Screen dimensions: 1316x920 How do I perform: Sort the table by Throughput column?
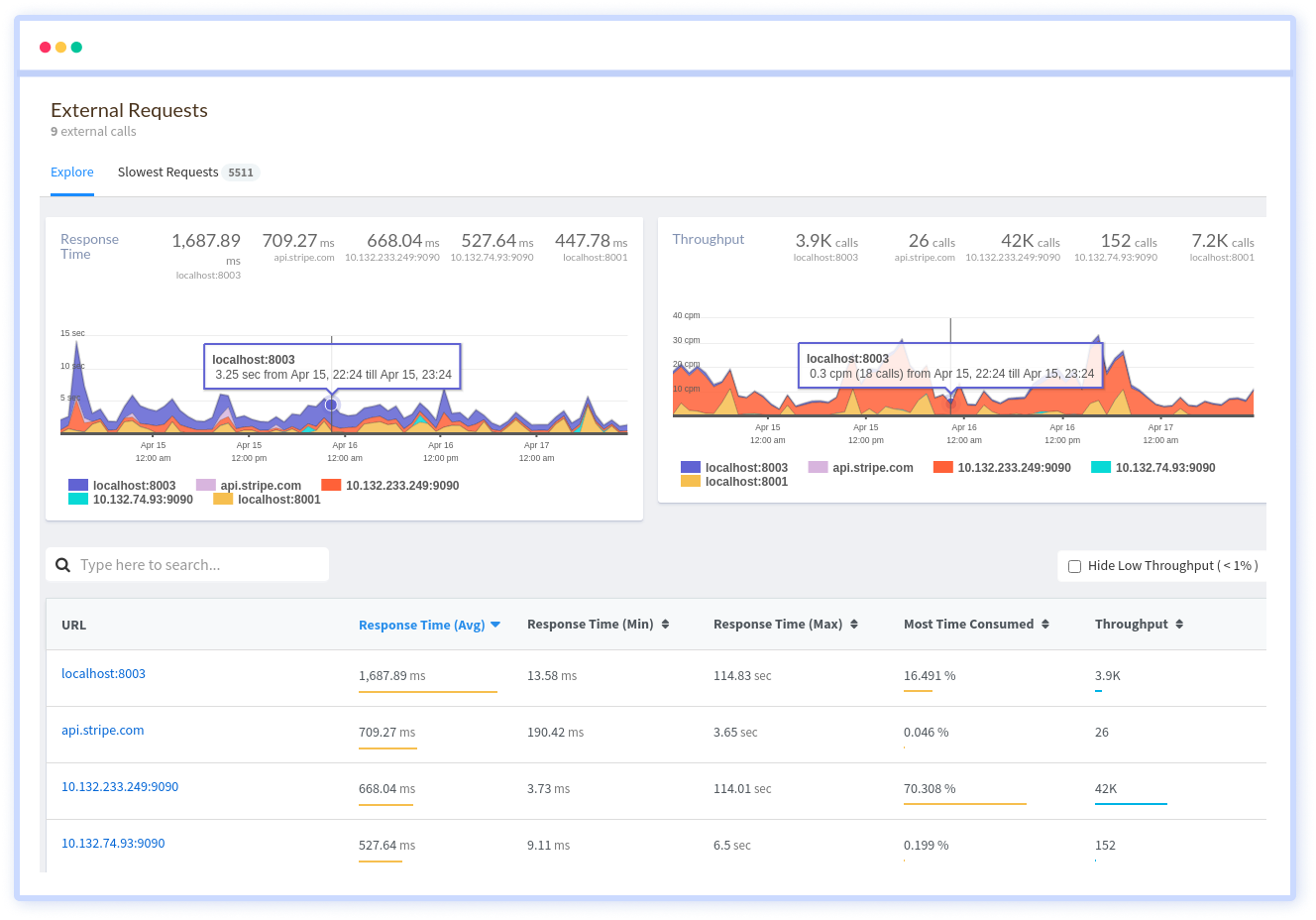pos(1137,625)
